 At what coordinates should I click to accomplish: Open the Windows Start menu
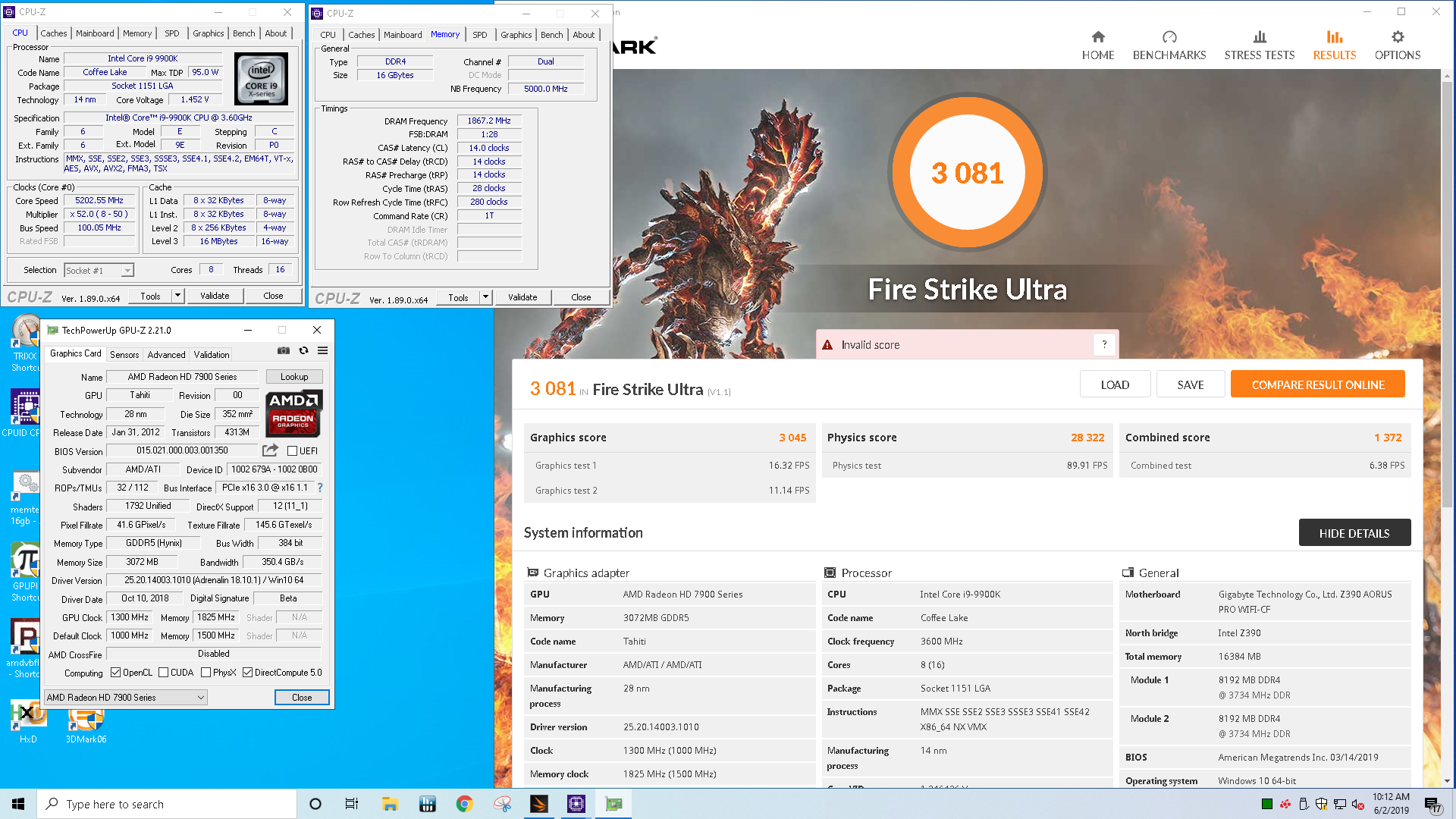point(18,804)
